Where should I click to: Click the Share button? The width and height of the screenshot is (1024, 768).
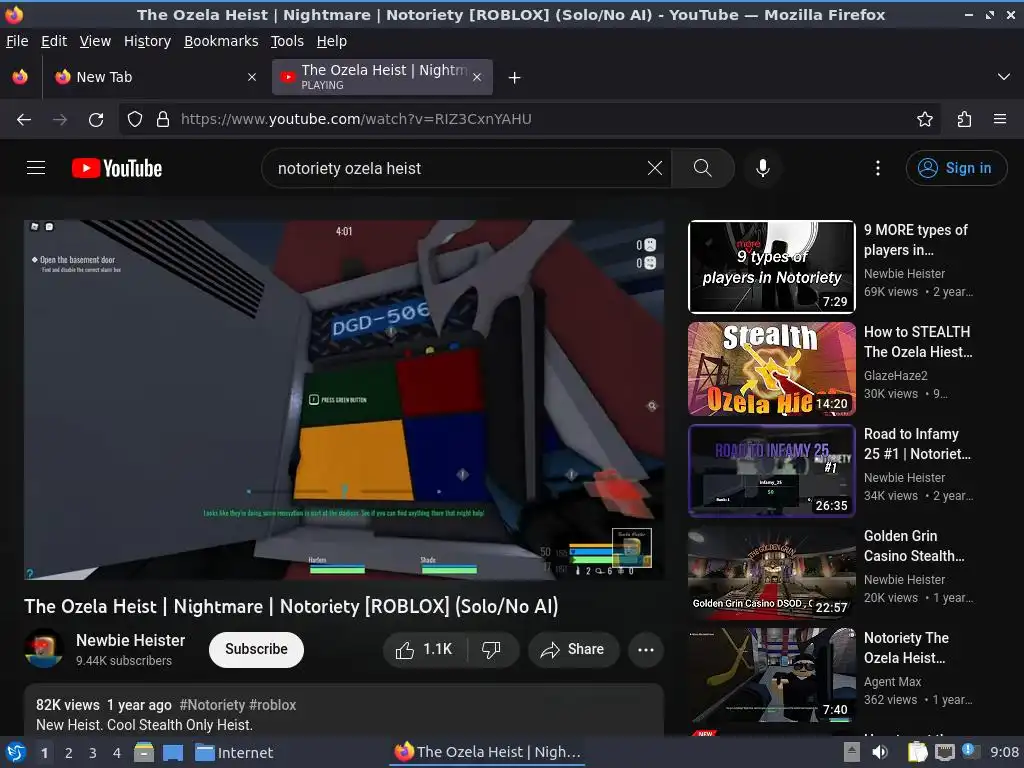coord(573,649)
